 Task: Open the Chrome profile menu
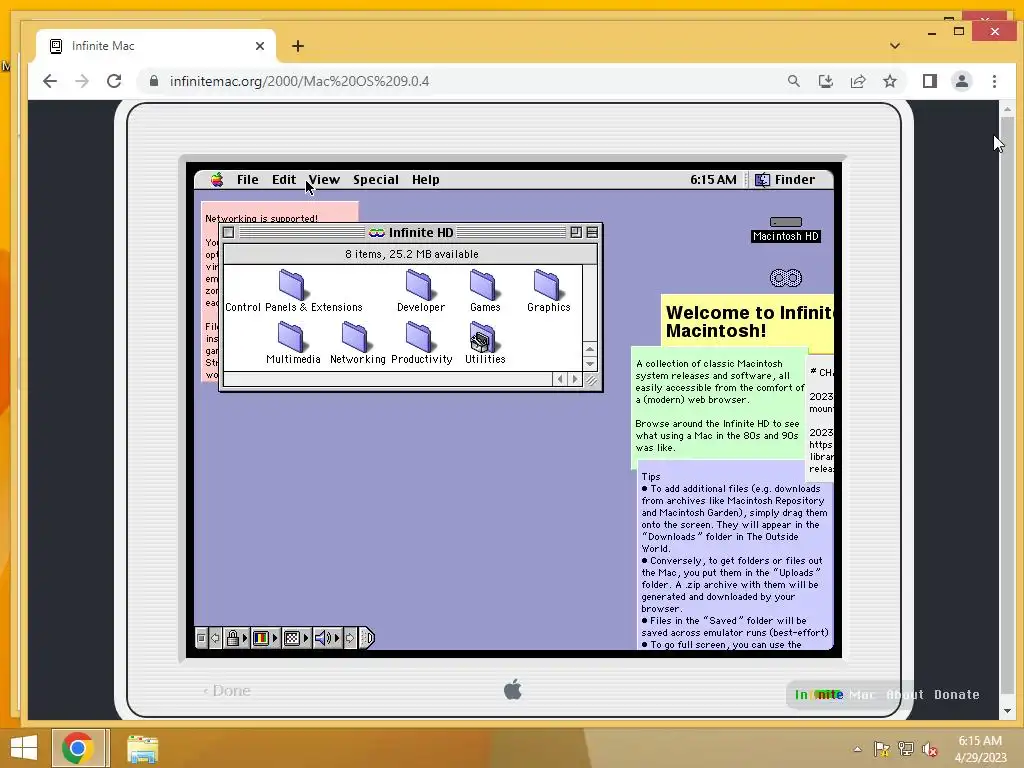(x=962, y=81)
